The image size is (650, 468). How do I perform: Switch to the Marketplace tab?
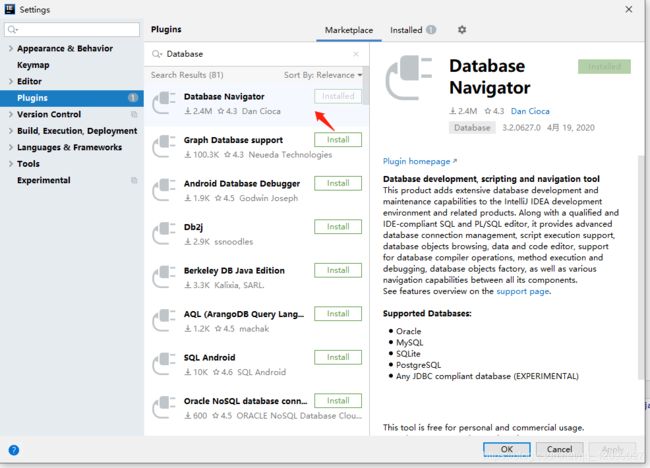tap(349, 30)
